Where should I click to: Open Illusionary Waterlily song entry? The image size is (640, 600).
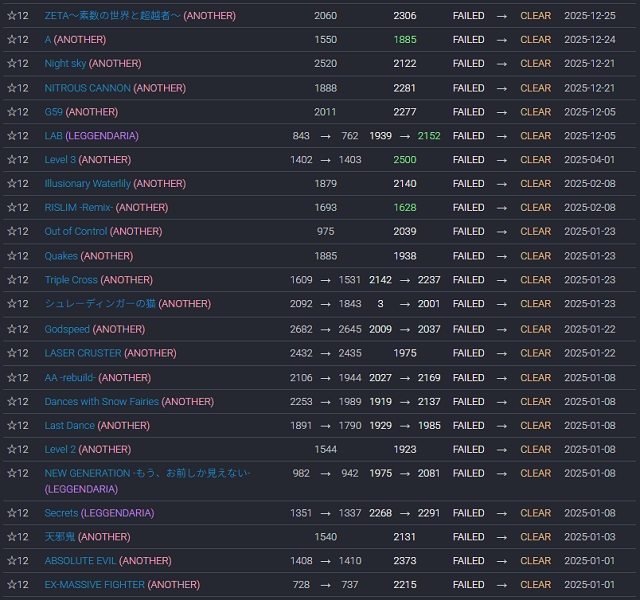click(x=87, y=184)
